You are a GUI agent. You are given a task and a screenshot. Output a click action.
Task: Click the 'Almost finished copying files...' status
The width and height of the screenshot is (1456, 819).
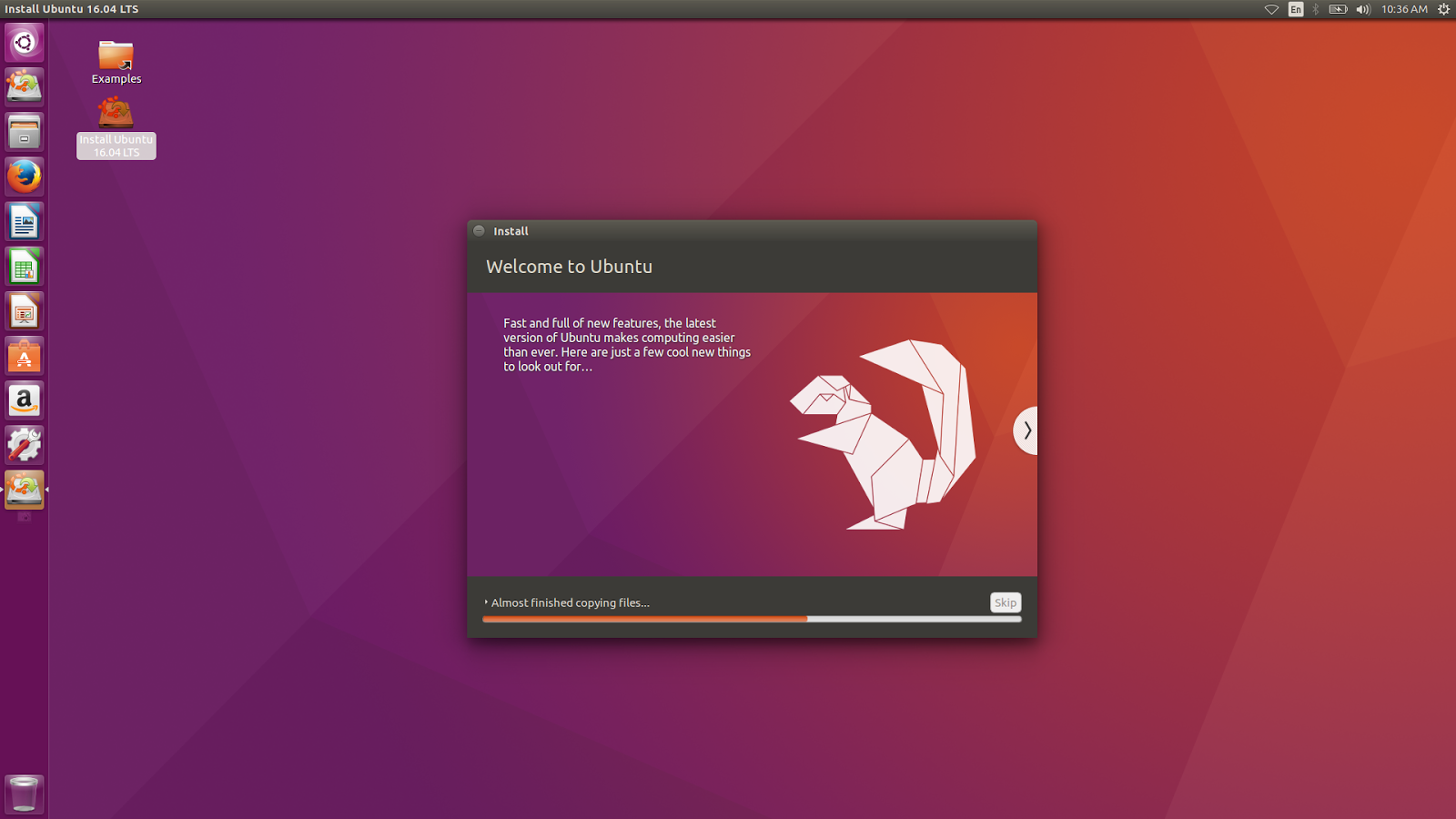click(571, 602)
